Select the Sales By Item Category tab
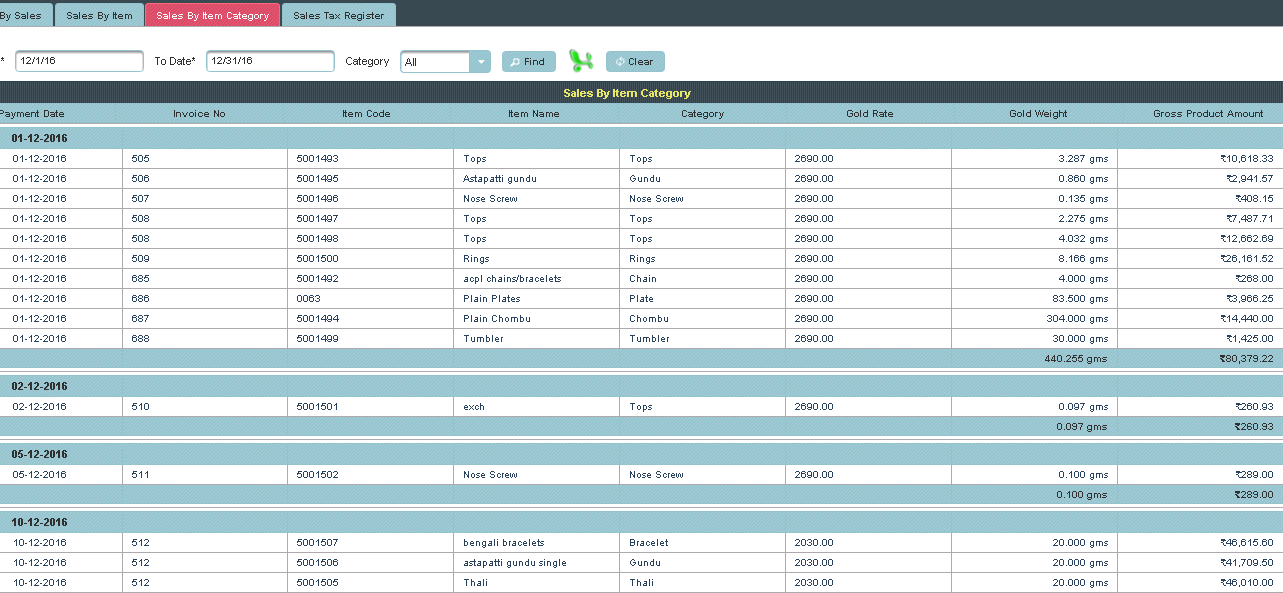1283x593 pixels. (x=212, y=16)
